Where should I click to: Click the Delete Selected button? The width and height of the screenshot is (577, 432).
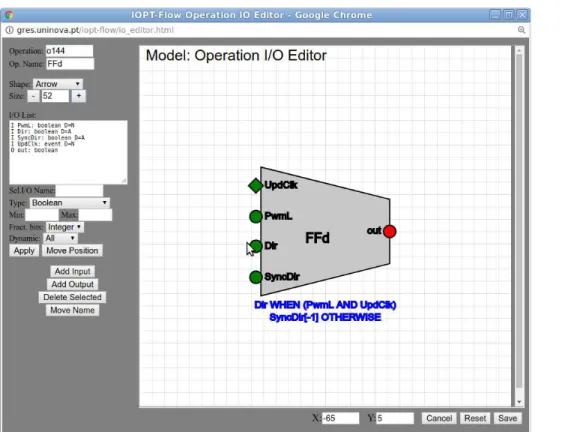(x=72, y=297)
